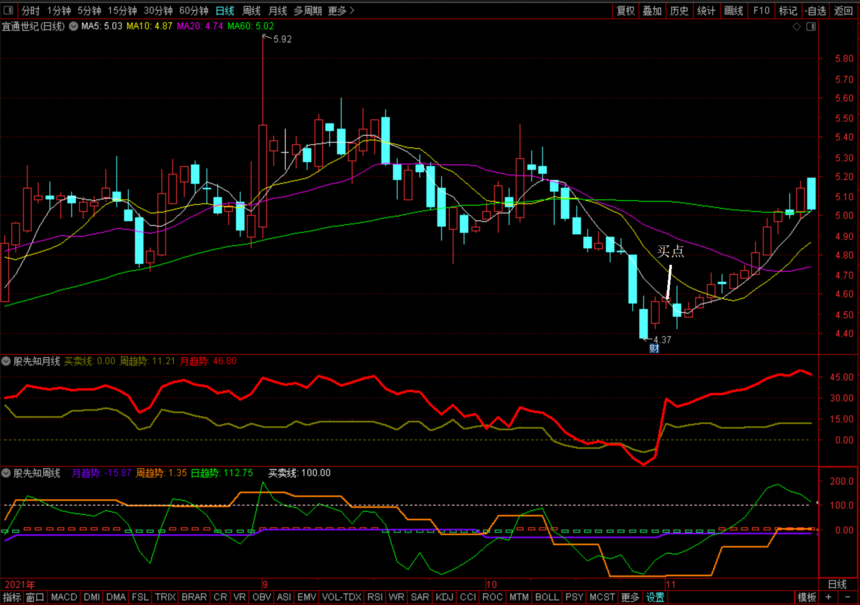Zoom in with the + button
Image resolution: width=860 pixels, height=605 pixels.
click(828, 597)
